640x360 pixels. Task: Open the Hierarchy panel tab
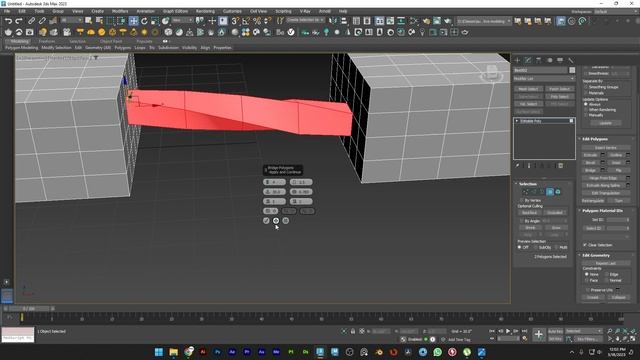[x=538, y=60]
